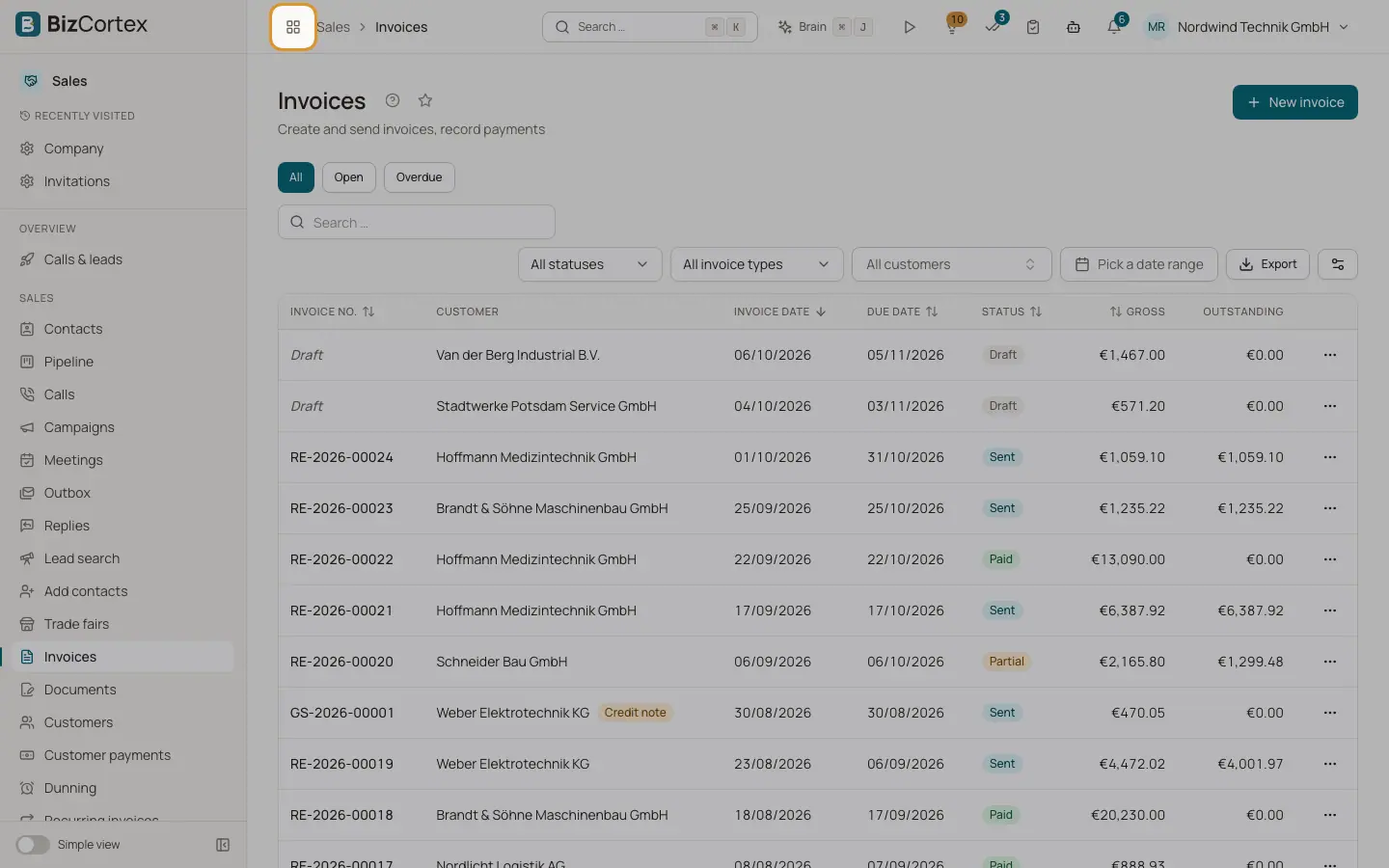
Task: Expand the All invoice types dropdown
Action: 757,264
